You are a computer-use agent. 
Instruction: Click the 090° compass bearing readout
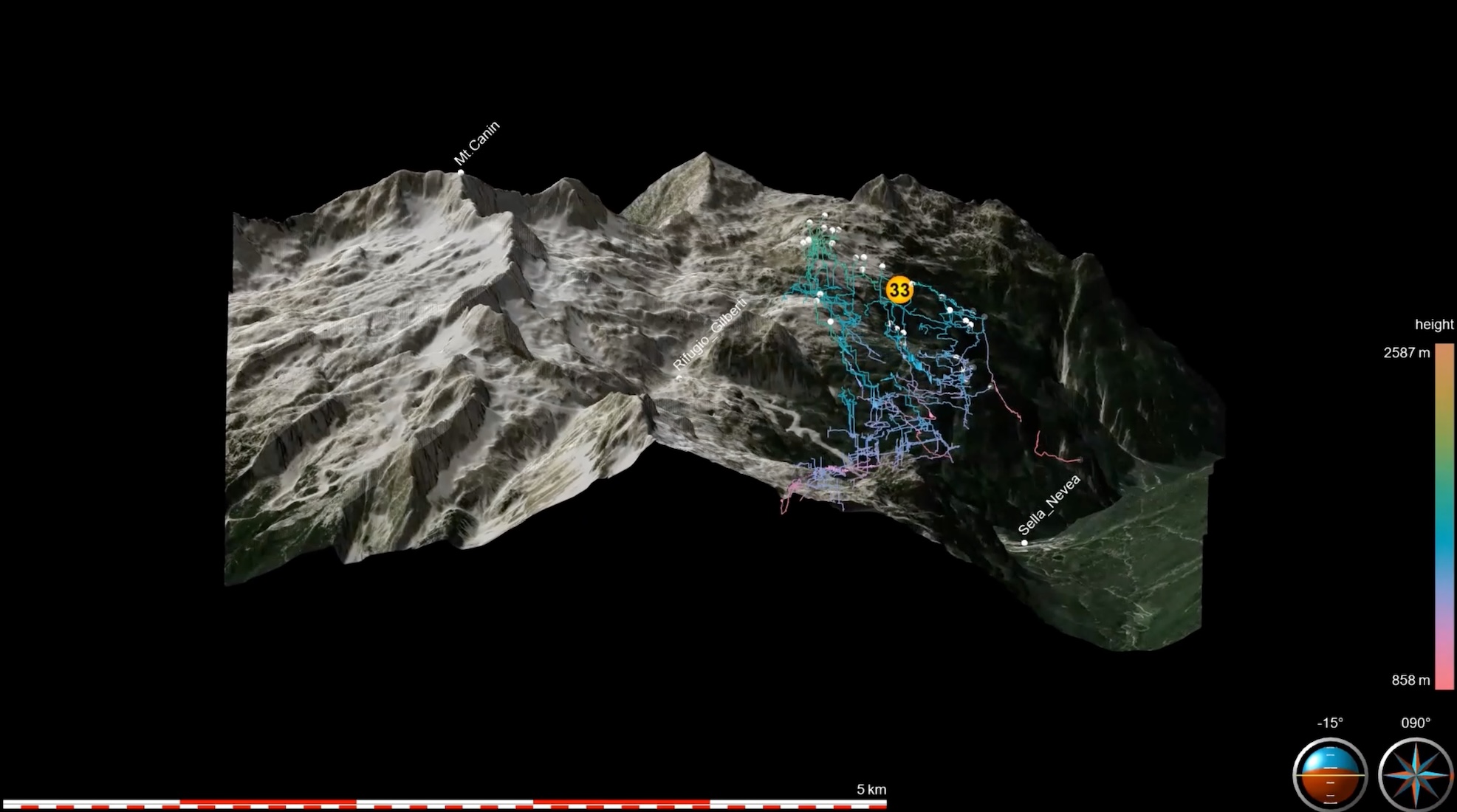[x=1415, y=723]
